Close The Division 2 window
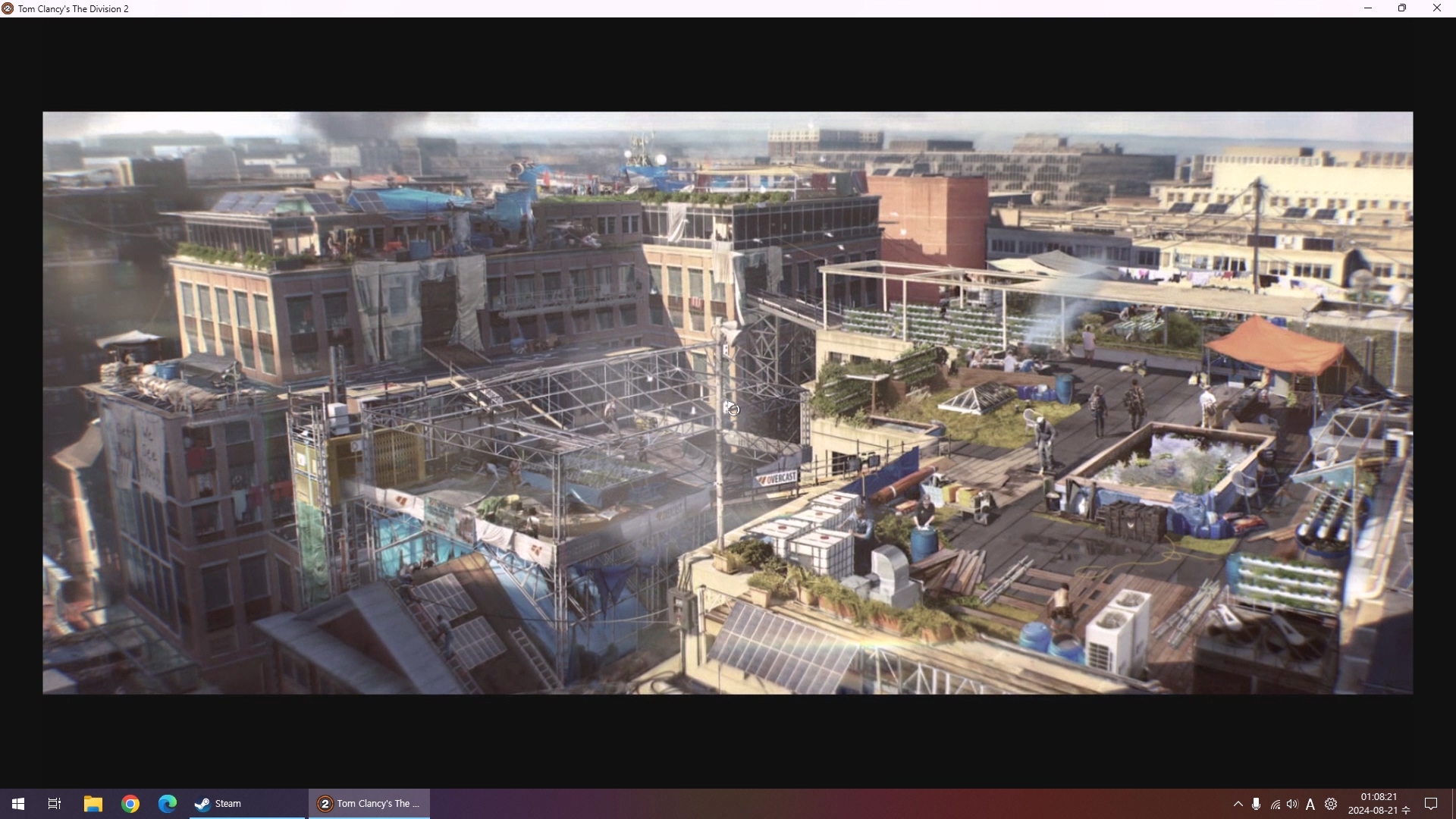The image size is (1456, 819). click(1437, 8)
